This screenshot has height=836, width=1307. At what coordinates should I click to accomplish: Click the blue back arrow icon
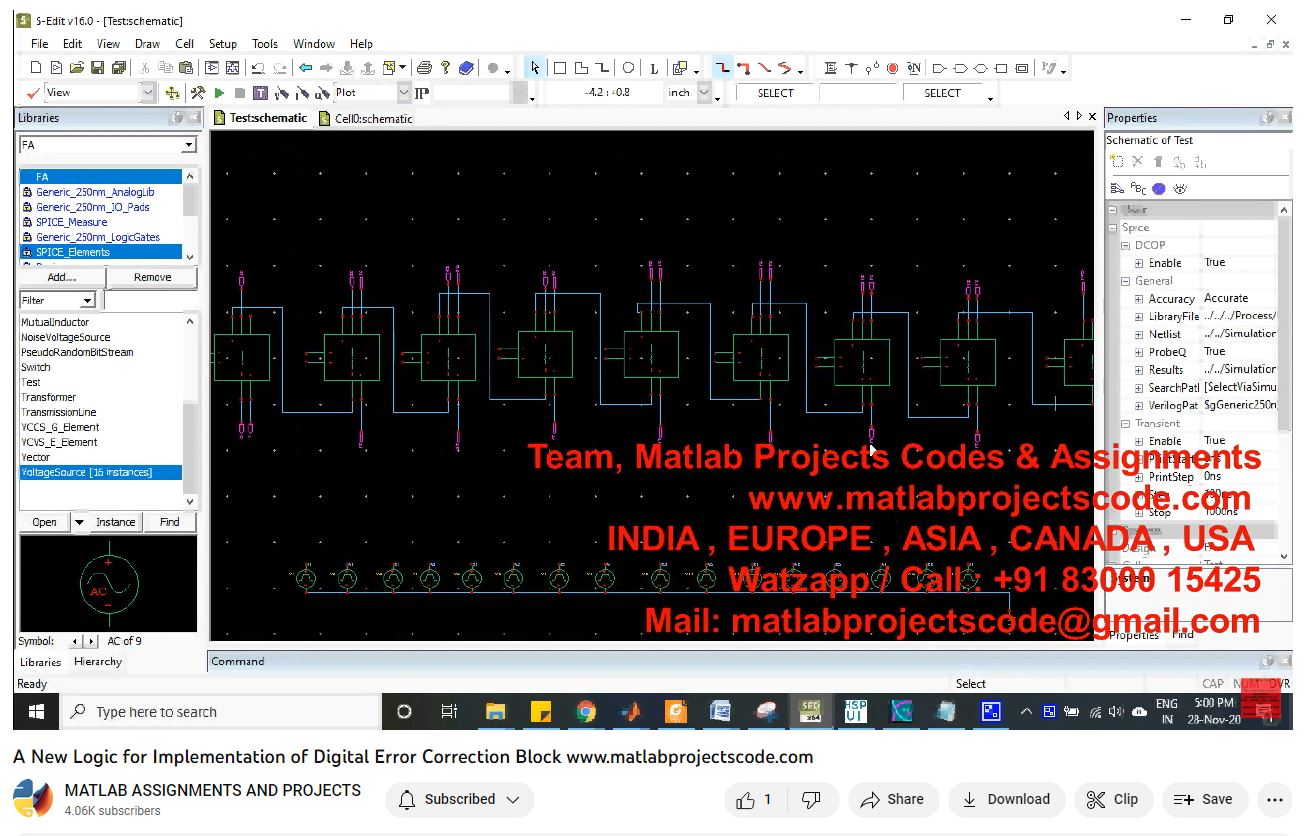coord(305,68)
